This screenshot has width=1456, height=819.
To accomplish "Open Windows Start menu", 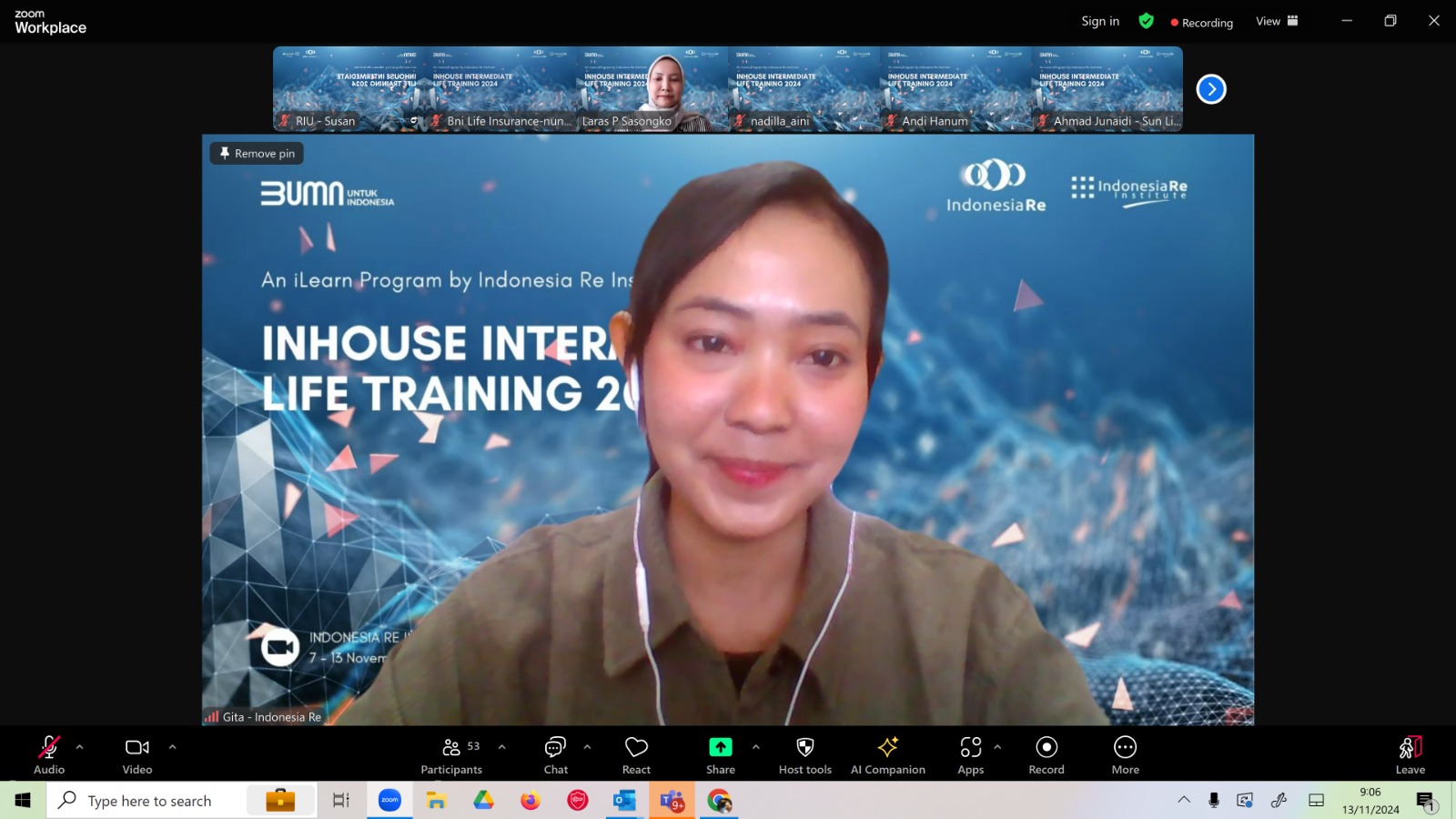I will (23, 801).
